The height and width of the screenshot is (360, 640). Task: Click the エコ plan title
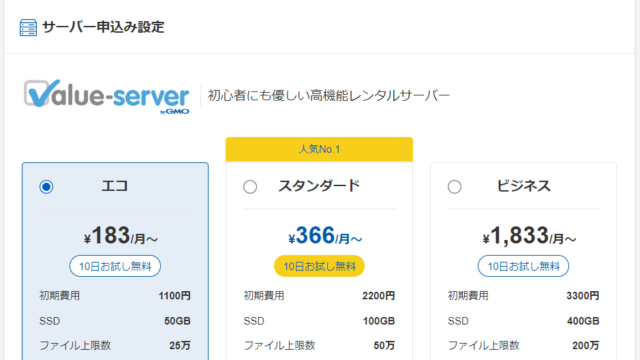click(115, 186)
